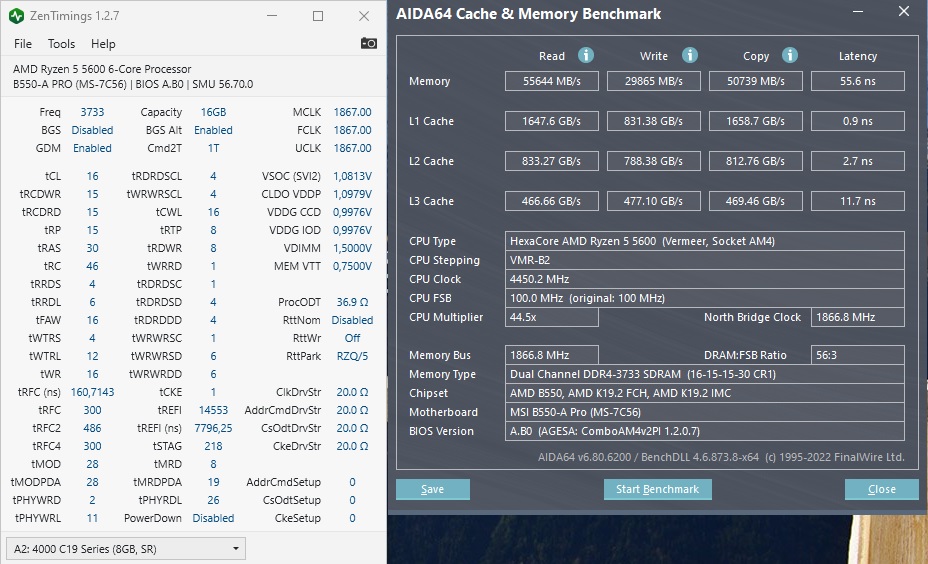Click the camera screenshot icon in ZenTimings

[x=369, y=43]
